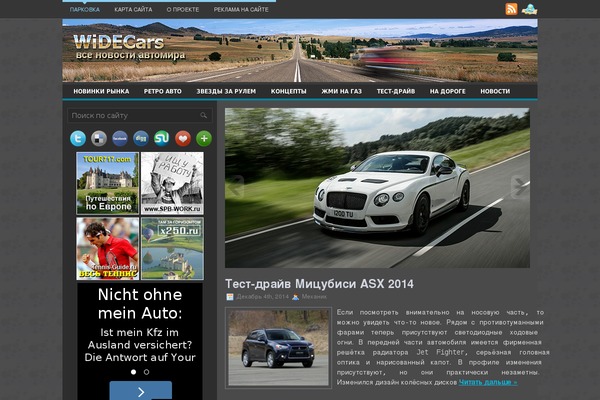The image size is (600, 400).
Task: Share via the Twitter icon
Action: [x=78, y=138]
